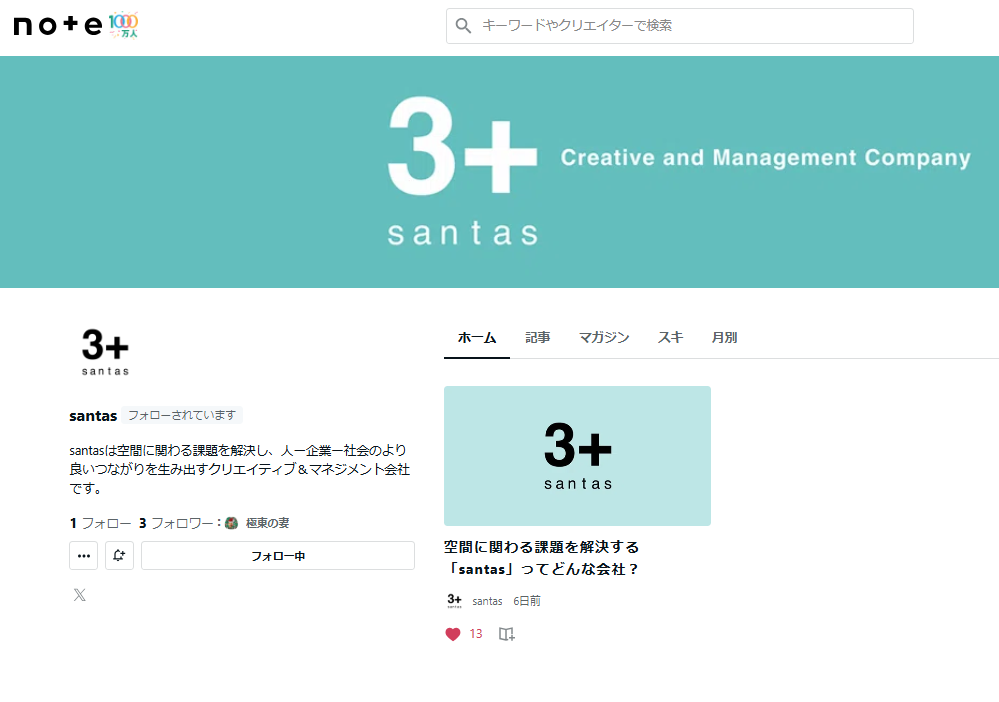Click the 6日前 post date
Screen dimensions: 999x702
pyautogui.click(x=527, y=601)
